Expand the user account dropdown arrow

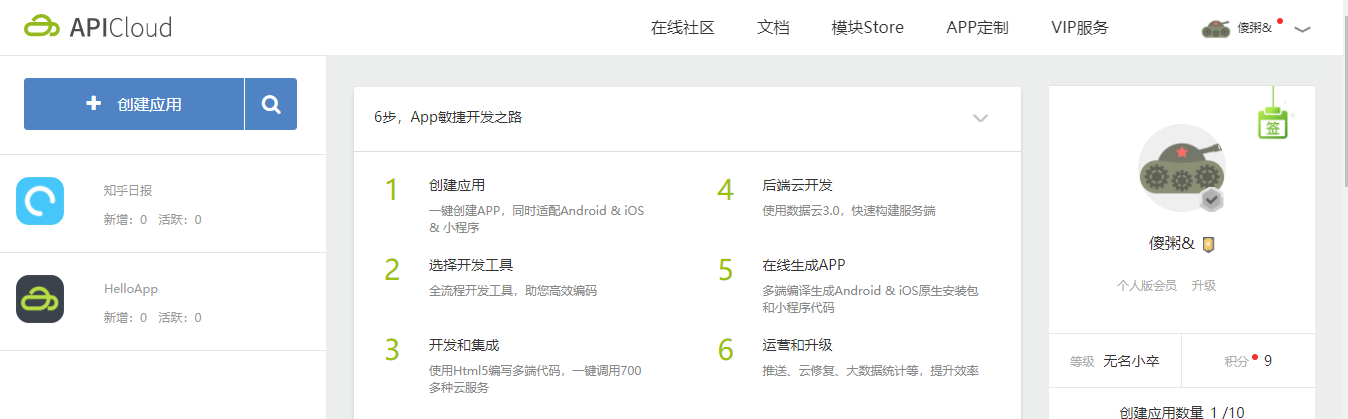tap(1302, 29)
